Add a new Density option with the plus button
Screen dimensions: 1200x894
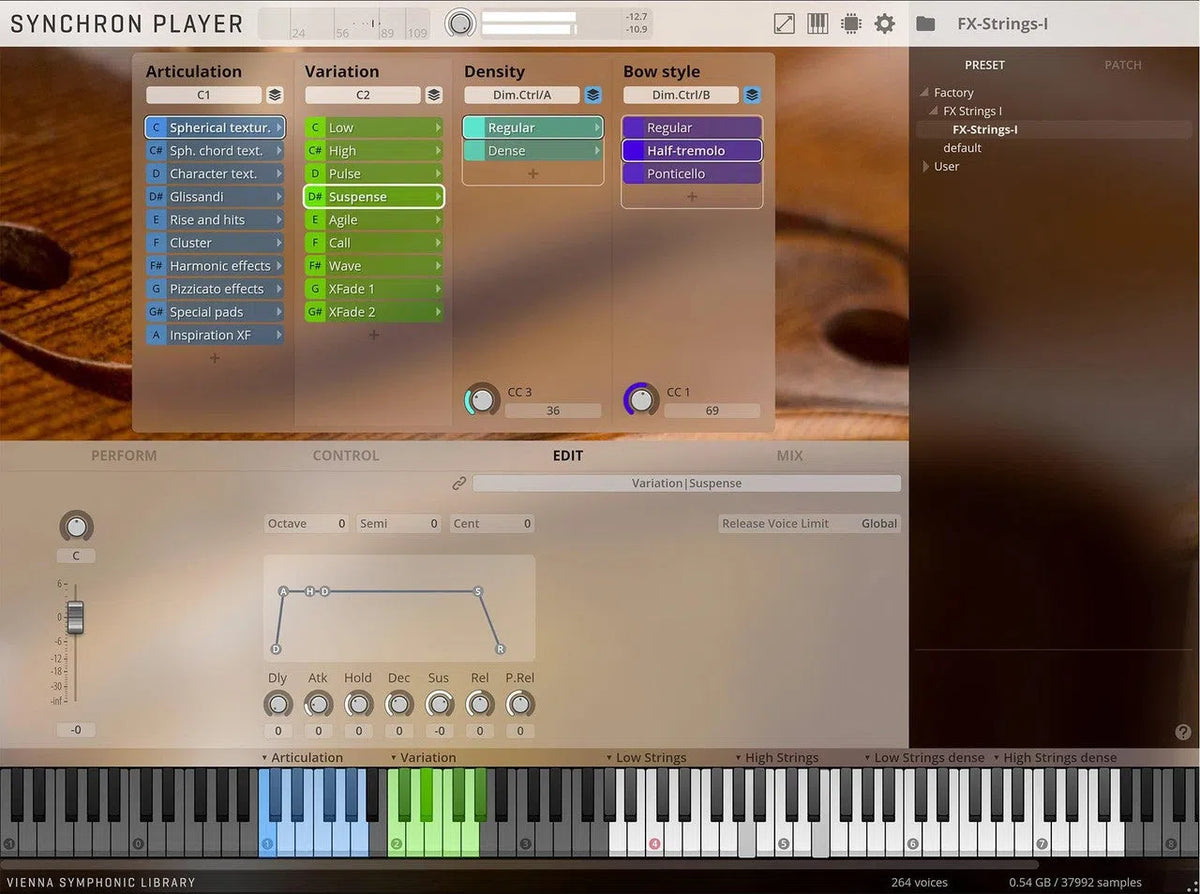pos(531,175)
